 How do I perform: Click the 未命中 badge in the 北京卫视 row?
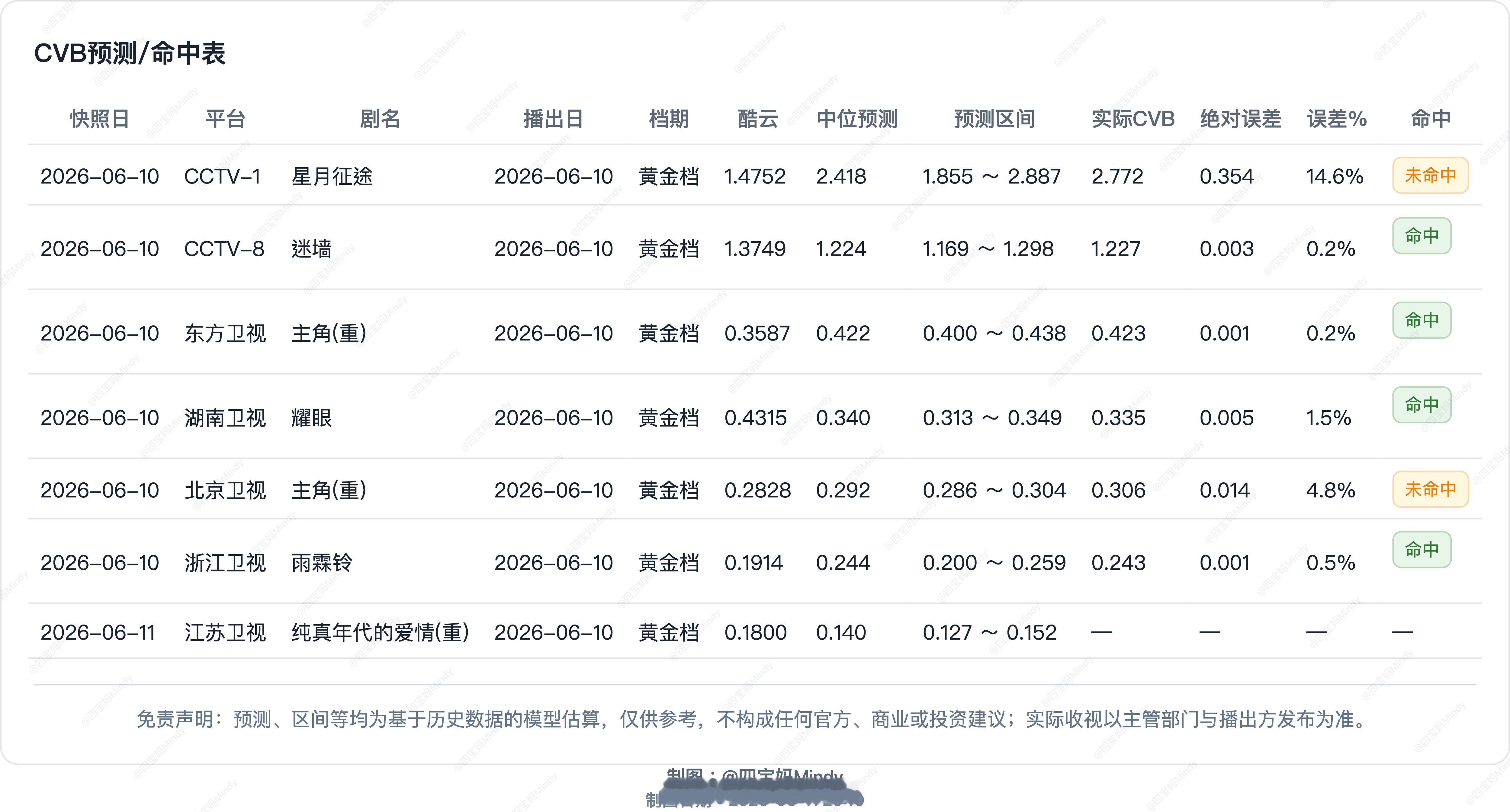[x=1430, y=489]
